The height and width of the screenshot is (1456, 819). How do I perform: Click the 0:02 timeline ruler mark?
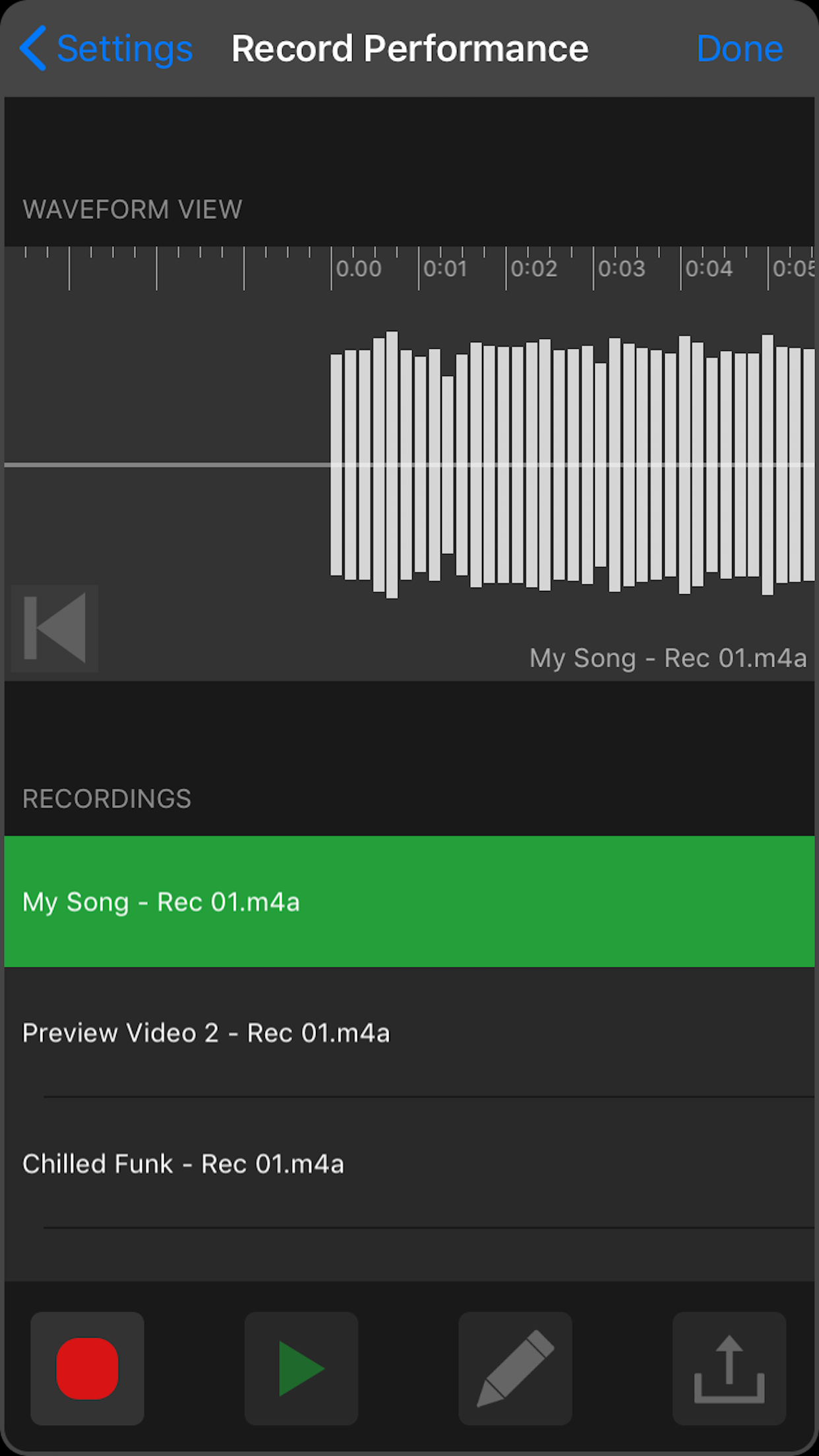533,268
